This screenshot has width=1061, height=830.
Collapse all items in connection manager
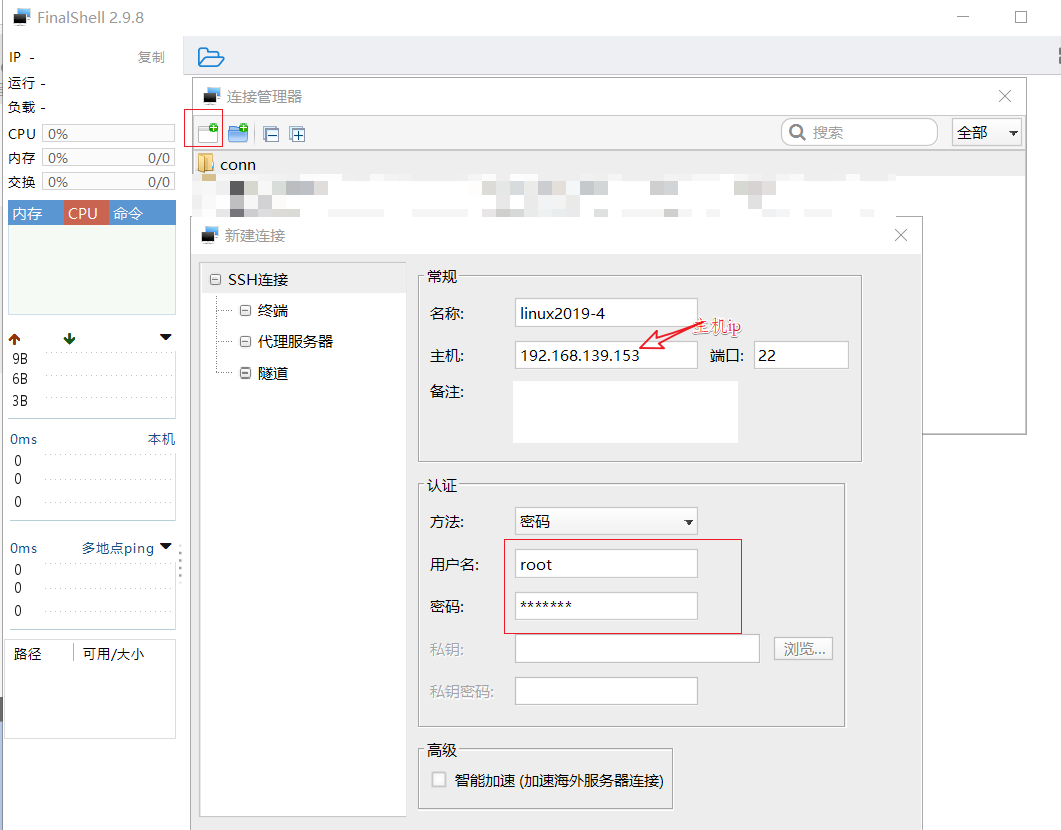click(271, 134)
